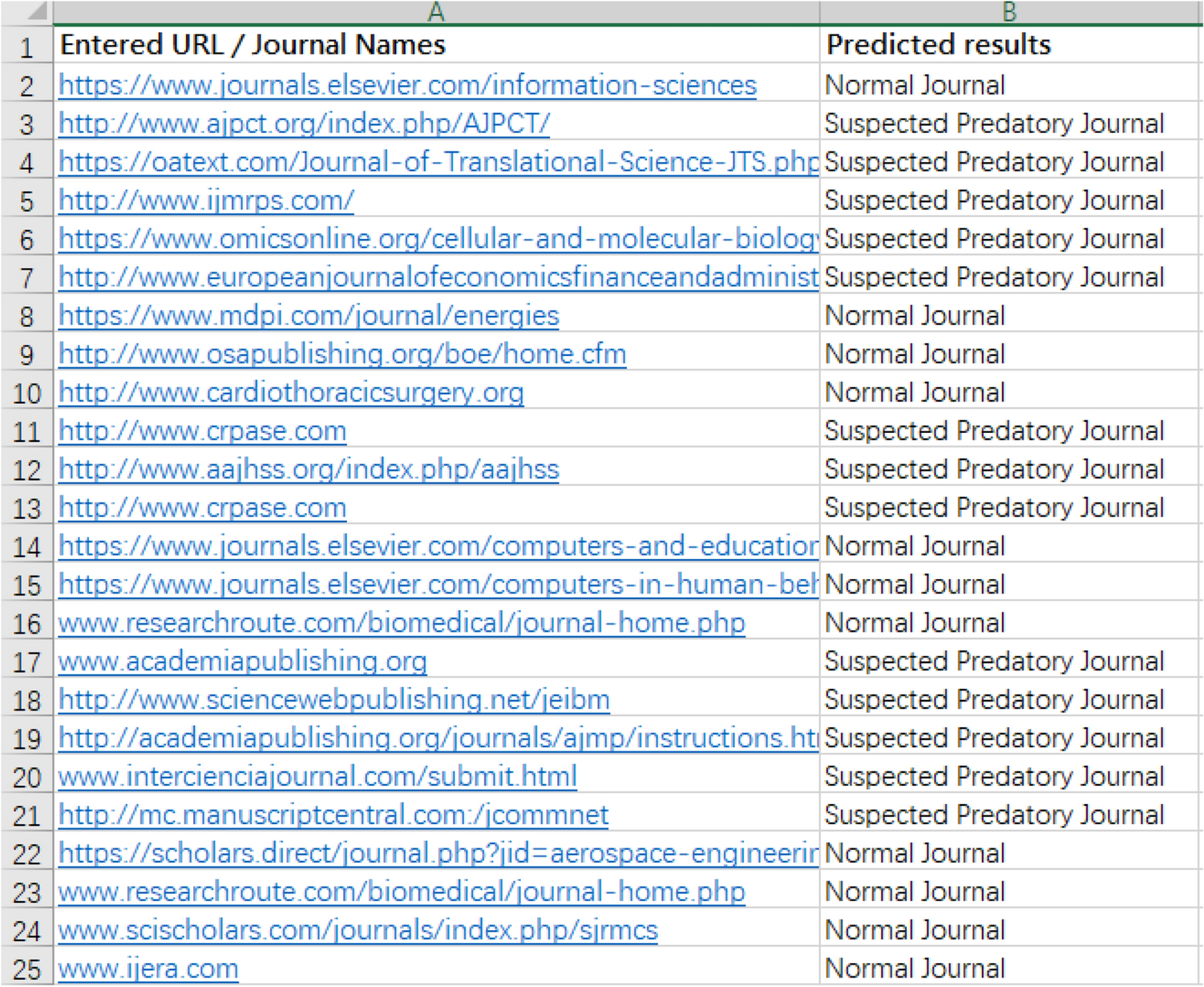1204x987 pixels.
Task: Select the 'Entered URL / Journal Names' cell
Action: point(253,45)
